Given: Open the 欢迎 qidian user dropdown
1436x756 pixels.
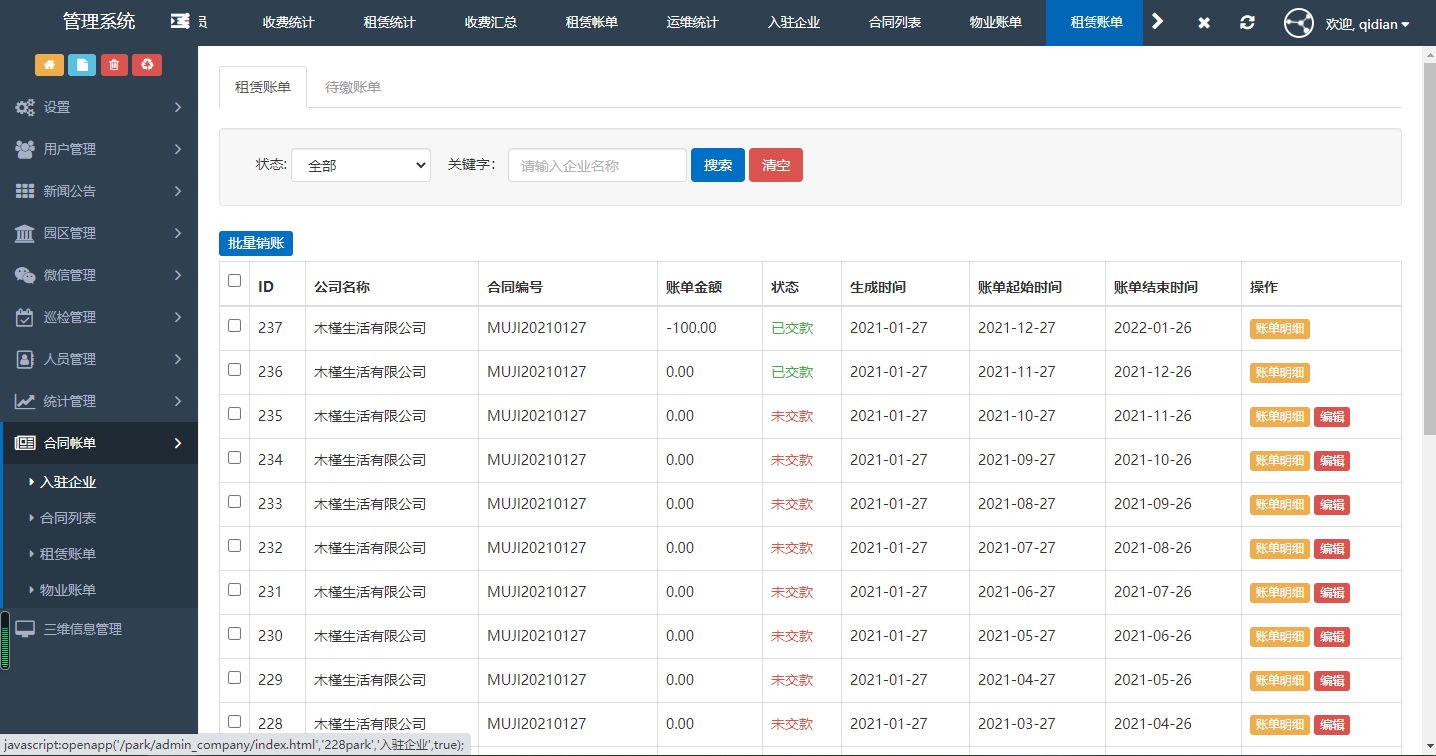Looking at the screenshot, I should 1367,24.
